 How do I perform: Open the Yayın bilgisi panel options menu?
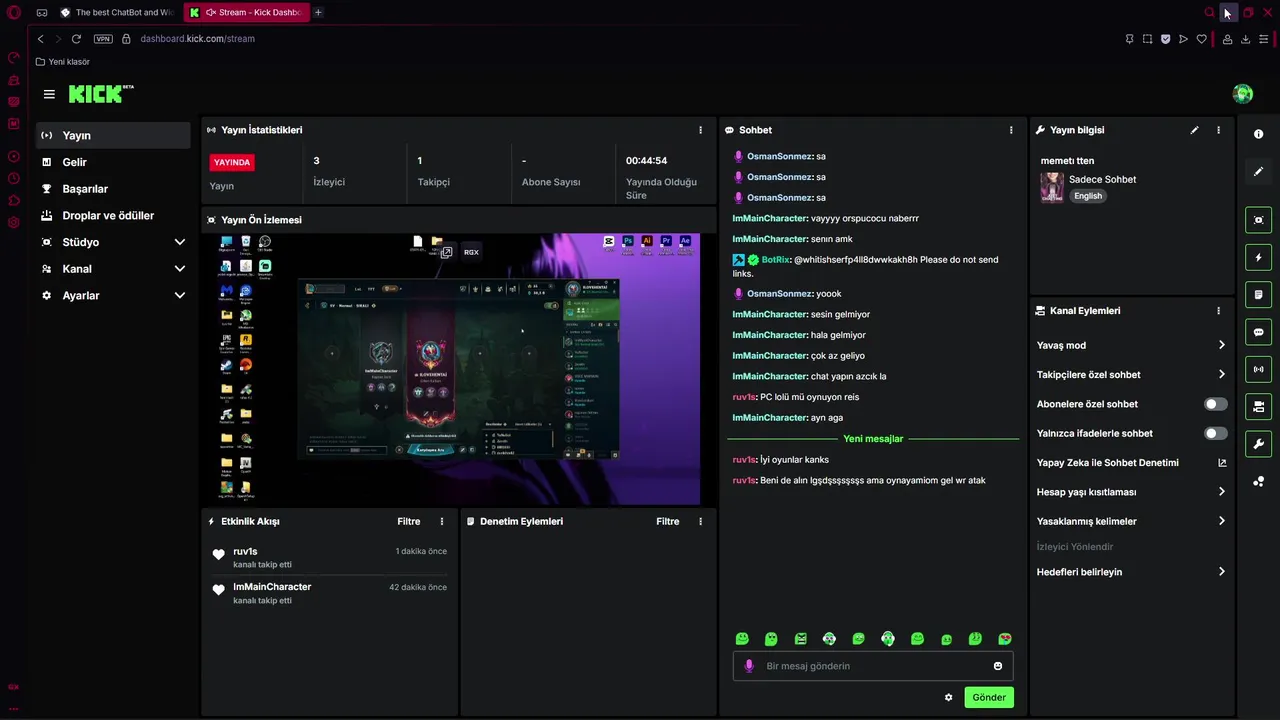click(1218, 130)
